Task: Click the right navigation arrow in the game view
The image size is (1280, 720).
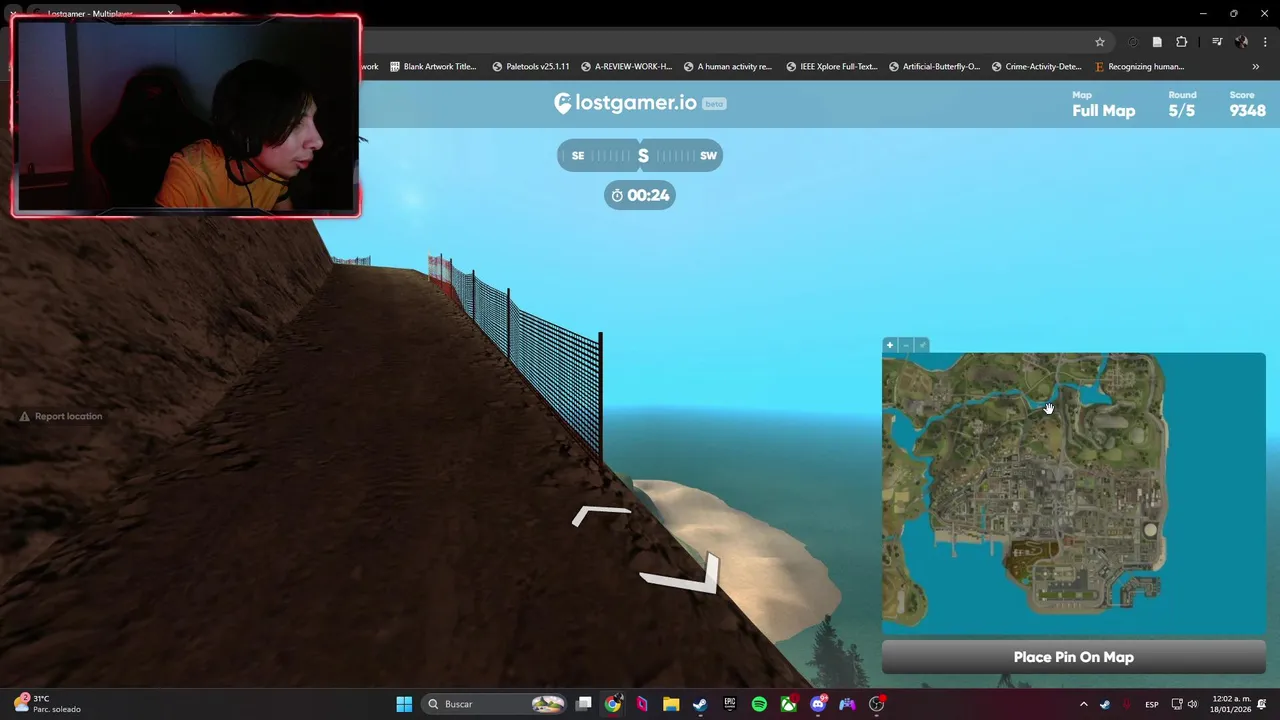Action: point(681,574)
